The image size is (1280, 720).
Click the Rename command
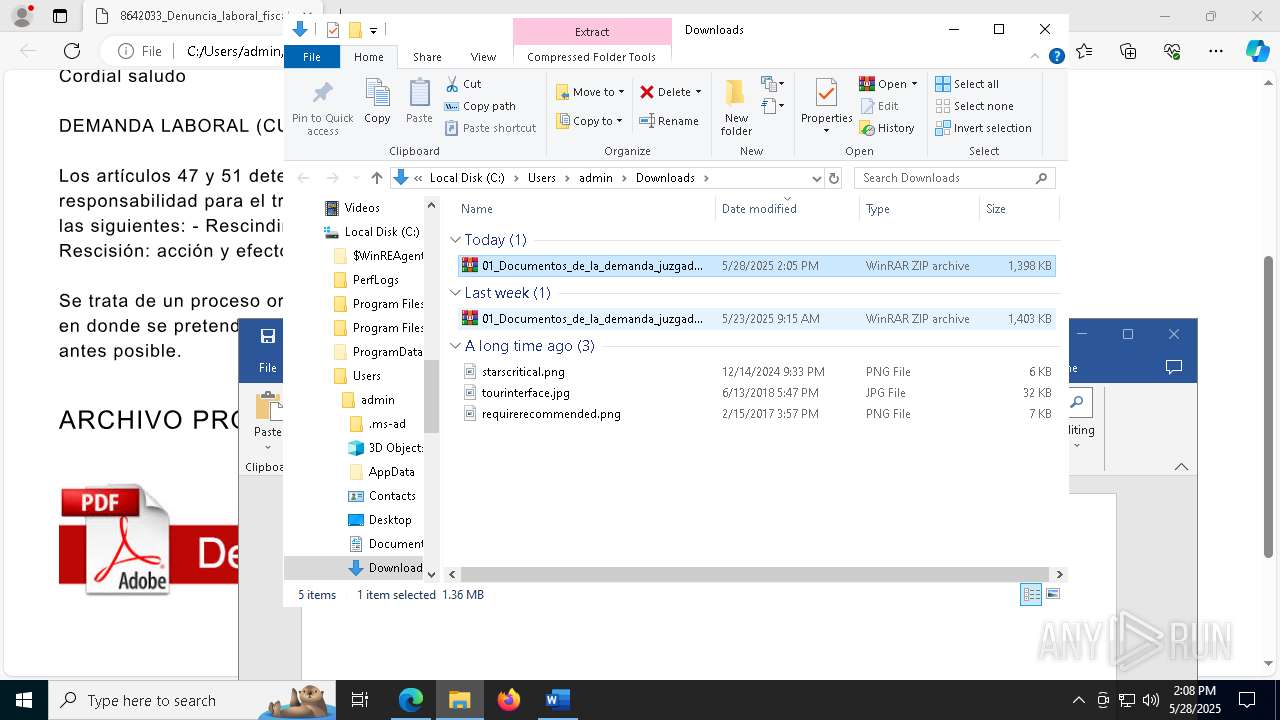coord(669,121)
